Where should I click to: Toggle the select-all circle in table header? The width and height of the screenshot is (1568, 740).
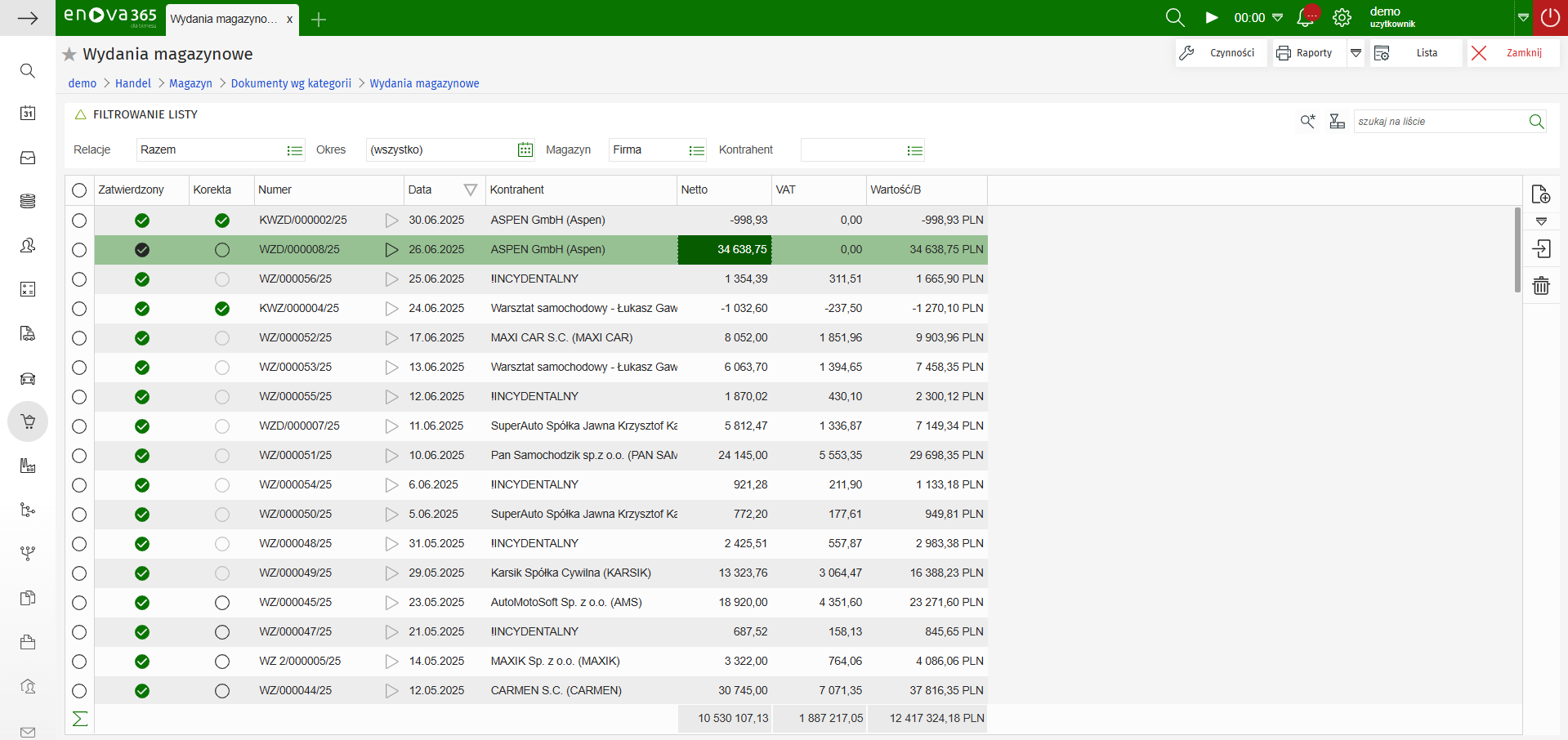(79, 190)
